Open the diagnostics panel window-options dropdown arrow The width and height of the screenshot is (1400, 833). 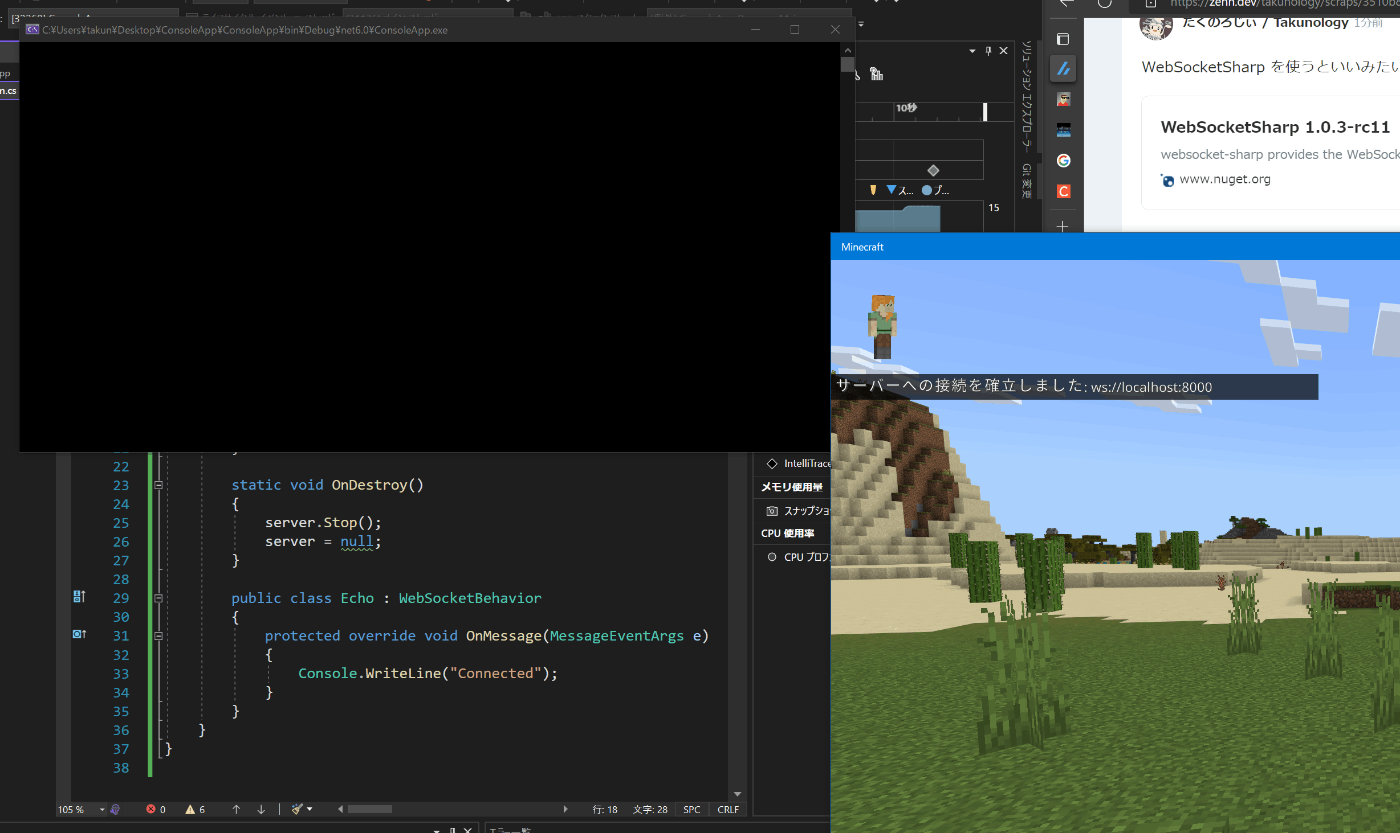(x=972, y=51)
